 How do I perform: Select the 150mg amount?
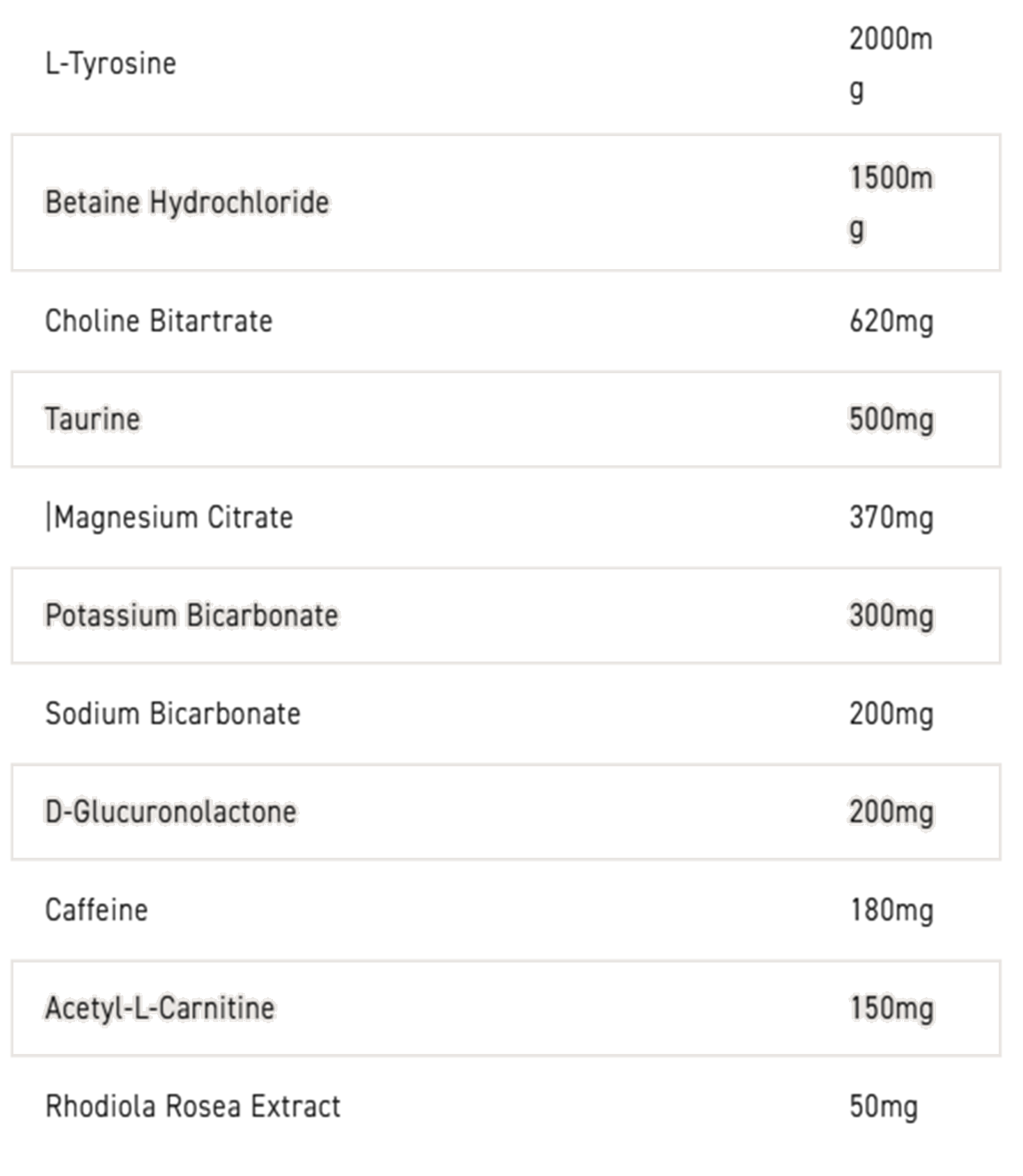[x=891, y=1009]
